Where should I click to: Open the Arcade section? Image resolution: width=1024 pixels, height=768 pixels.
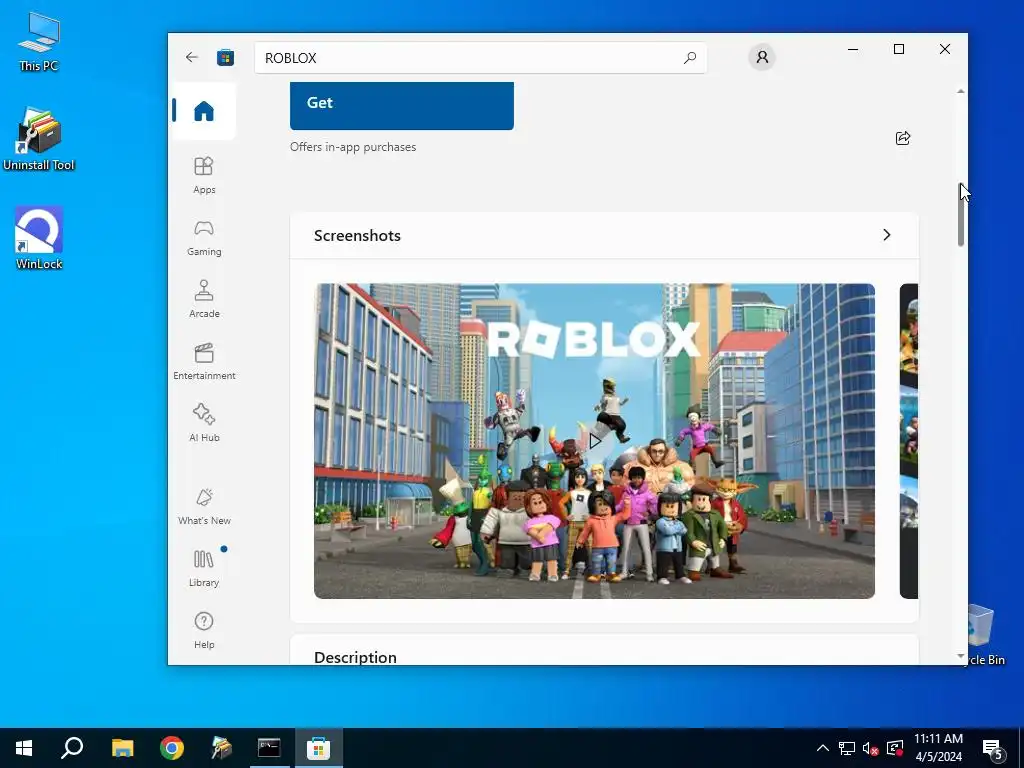204,299
